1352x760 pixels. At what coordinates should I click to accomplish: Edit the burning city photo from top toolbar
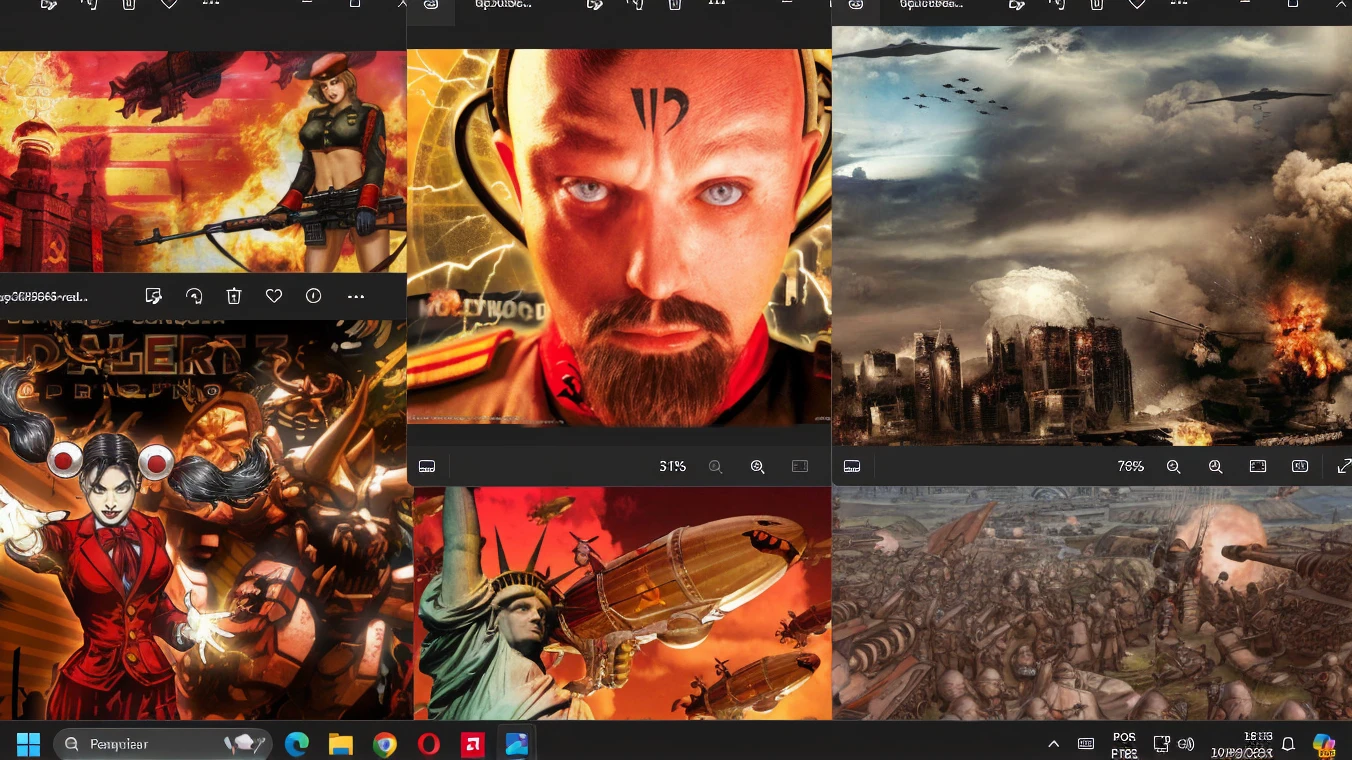tap(1017, 4)
